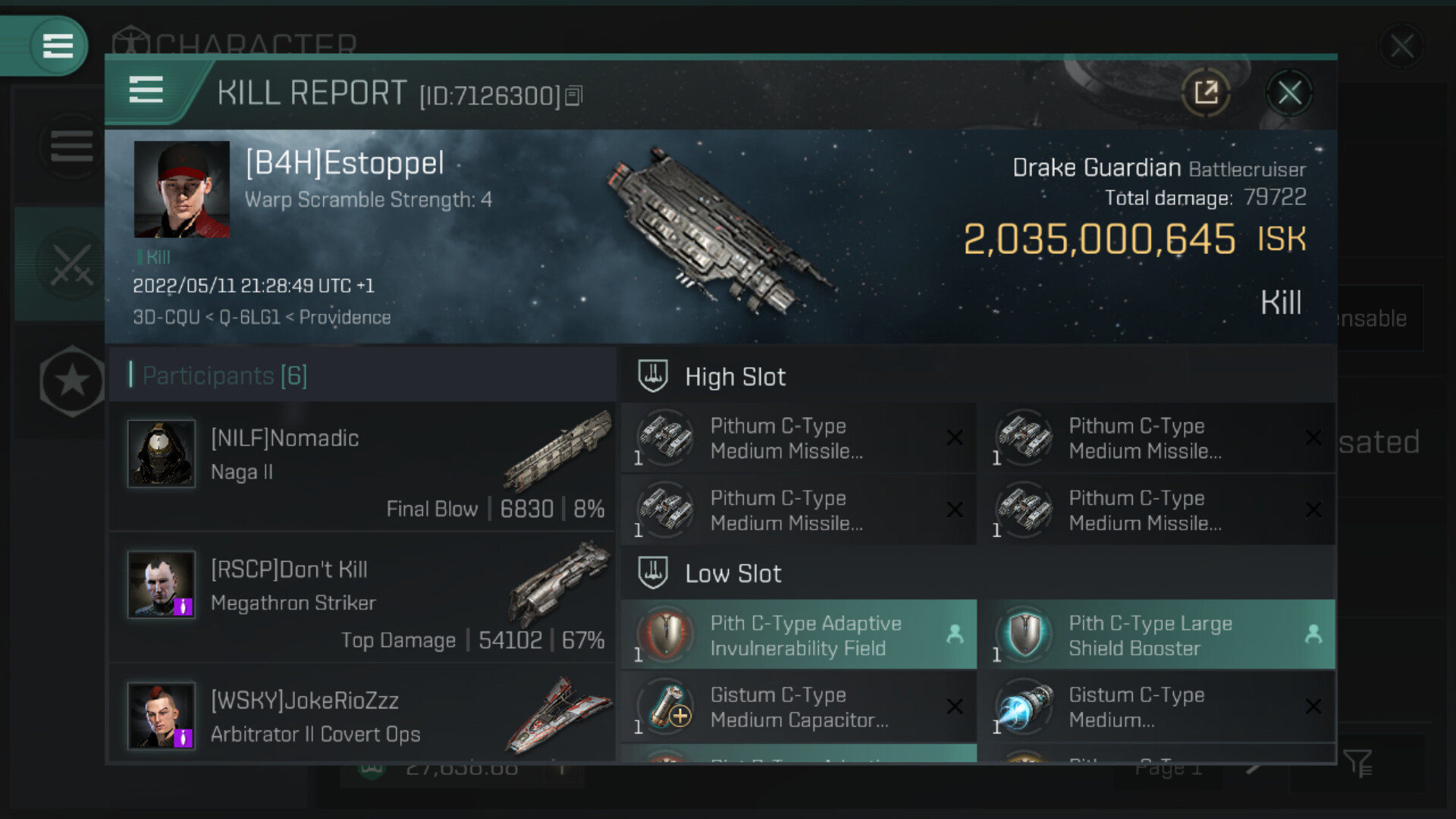Click the Gistum C-Type Medium Capacitor icon
The image size is (1456, 819).
pos(667,707)
